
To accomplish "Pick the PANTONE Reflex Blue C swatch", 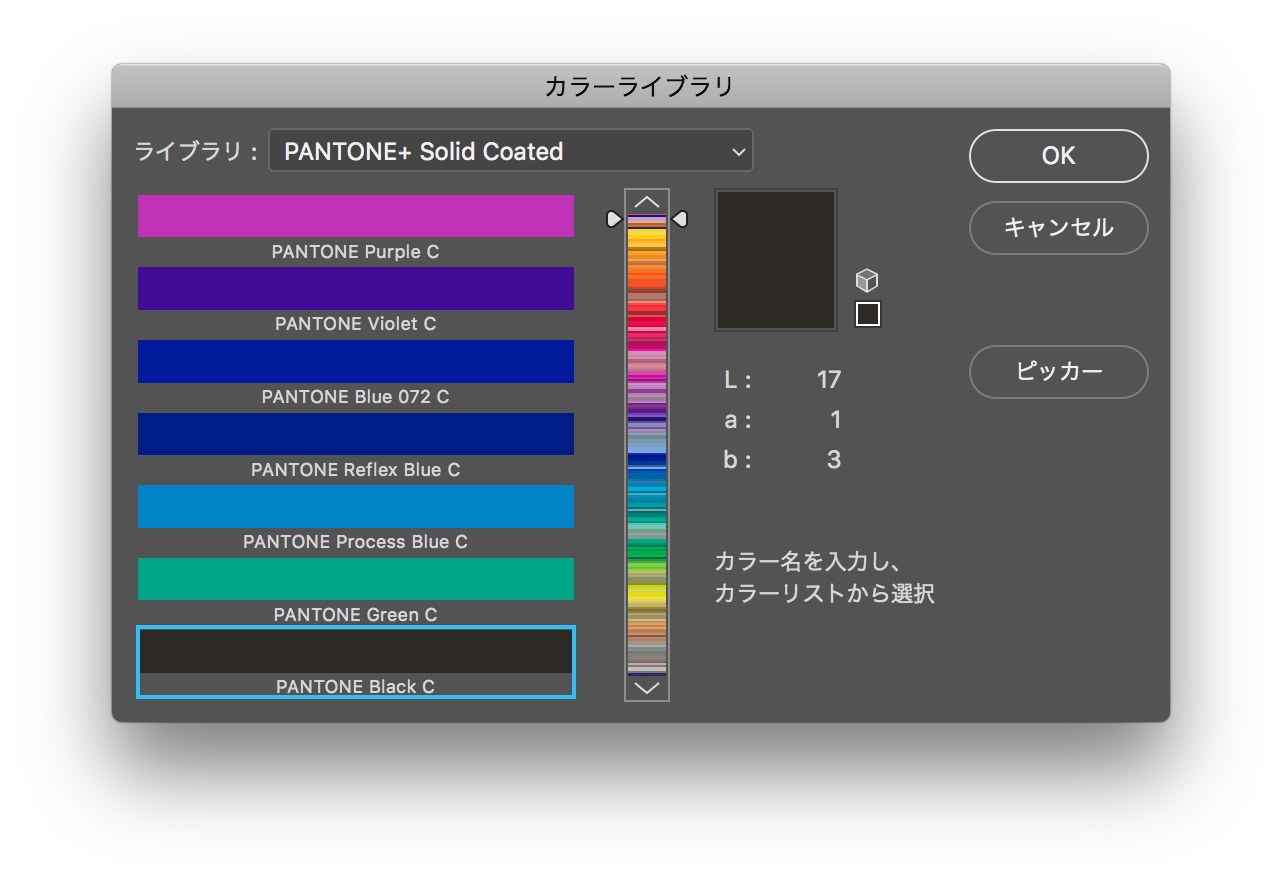I will [356, 434].
